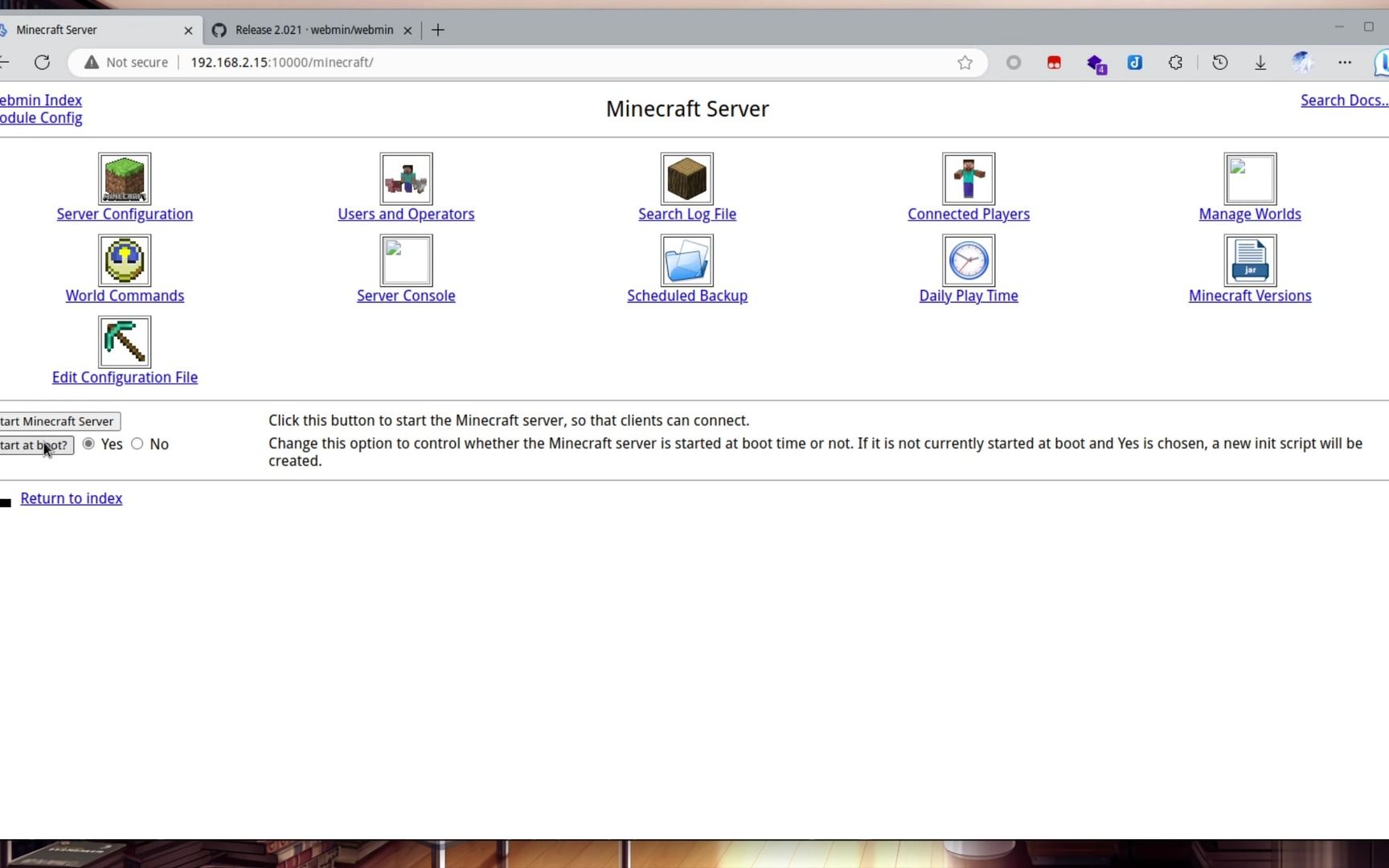Follow the Return to index link
Image resolution: width=1389 pixels, height=868 pixels.
pyautogui.click(x=72, y=498)
